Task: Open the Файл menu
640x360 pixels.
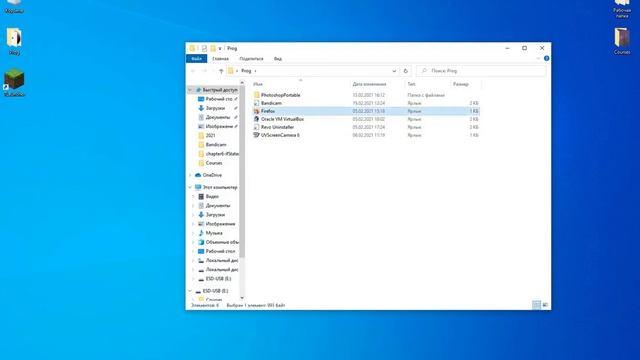Action: click(196, 59)
